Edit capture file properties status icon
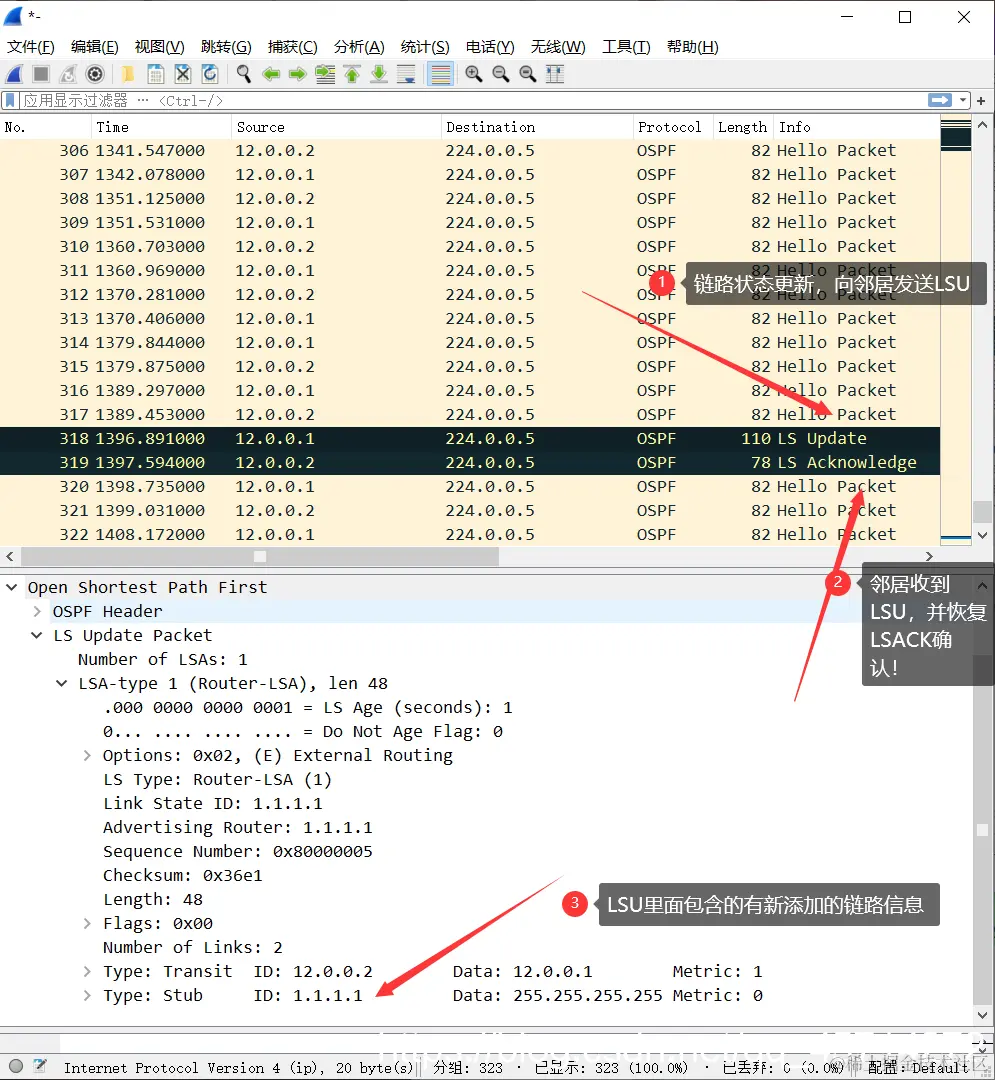 coord(40,1067)
